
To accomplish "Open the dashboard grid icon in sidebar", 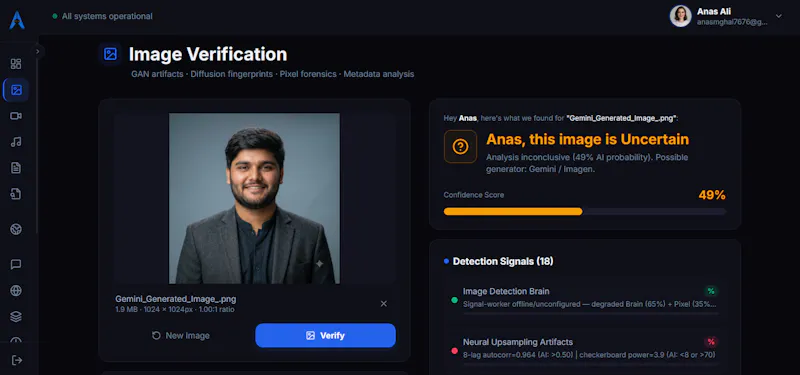I will pos(16,64).
